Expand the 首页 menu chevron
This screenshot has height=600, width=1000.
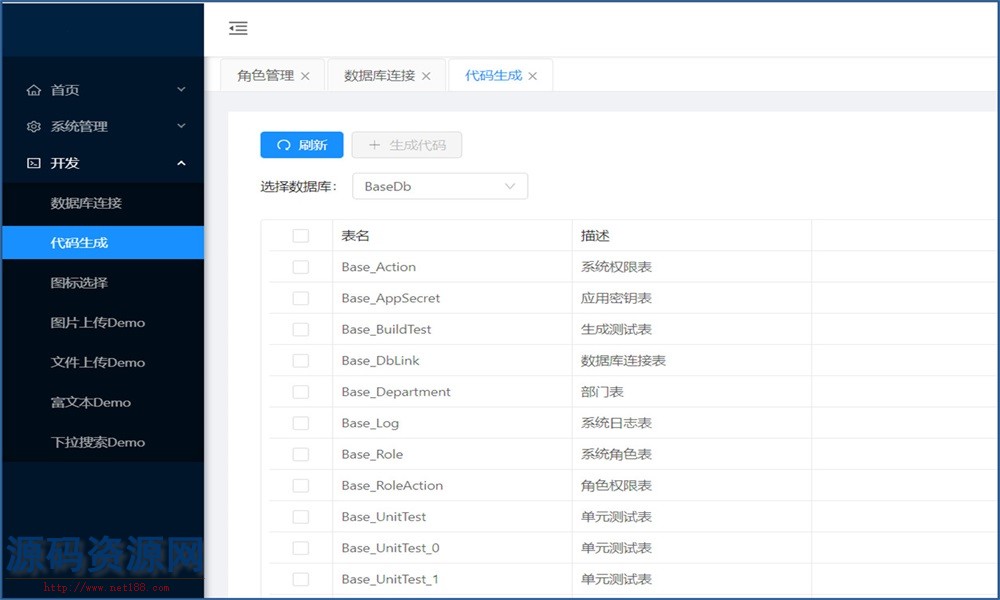[181, 90]
